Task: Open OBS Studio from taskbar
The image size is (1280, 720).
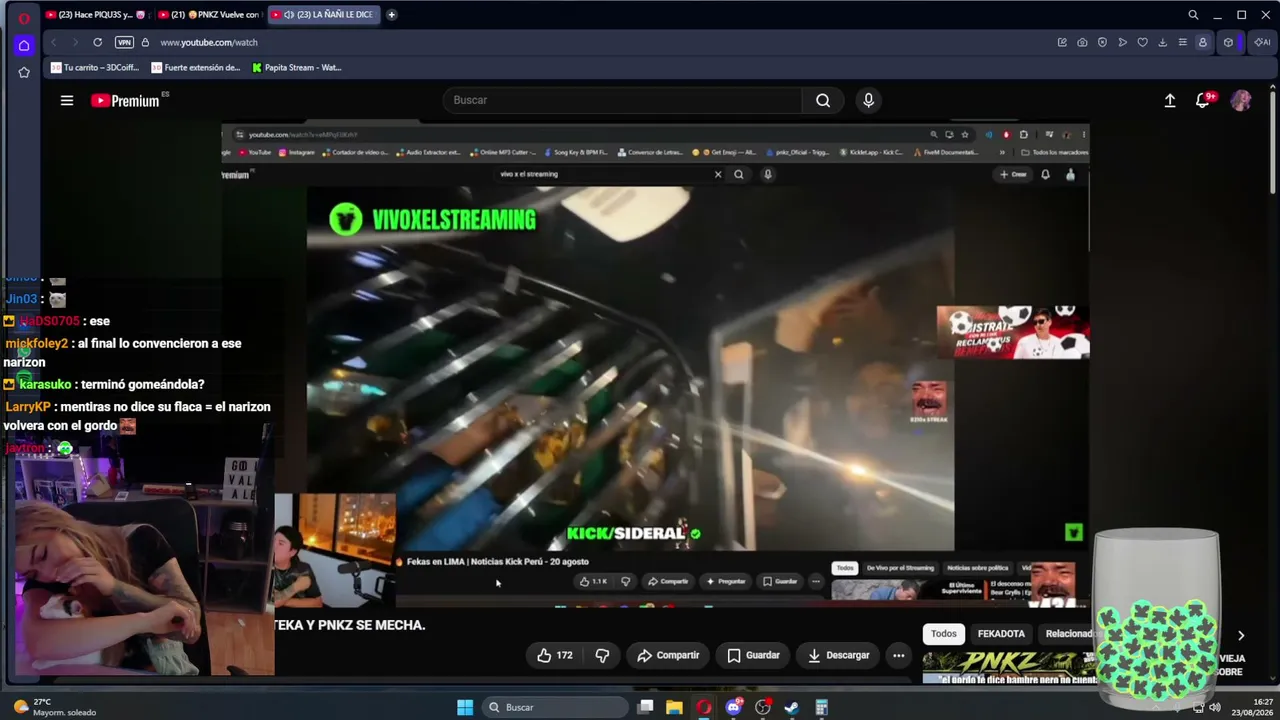Action: pos(763,707)
